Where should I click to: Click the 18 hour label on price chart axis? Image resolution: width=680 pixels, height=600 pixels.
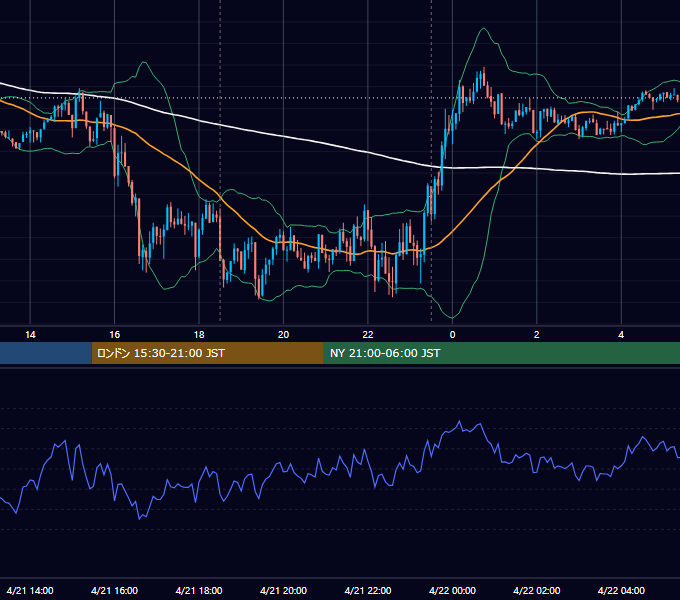tap(199, 335)
